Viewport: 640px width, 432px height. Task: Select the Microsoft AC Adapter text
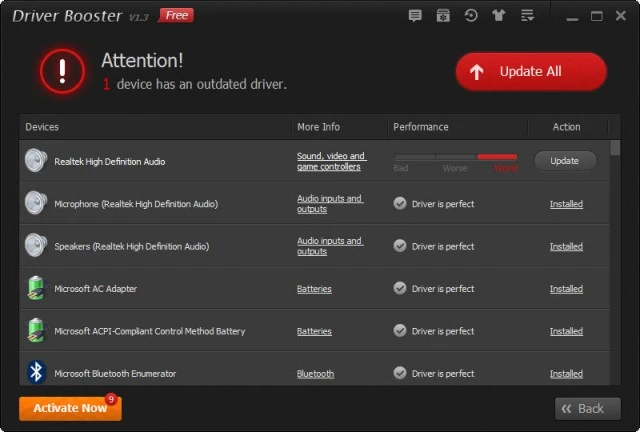coord(96,289)
